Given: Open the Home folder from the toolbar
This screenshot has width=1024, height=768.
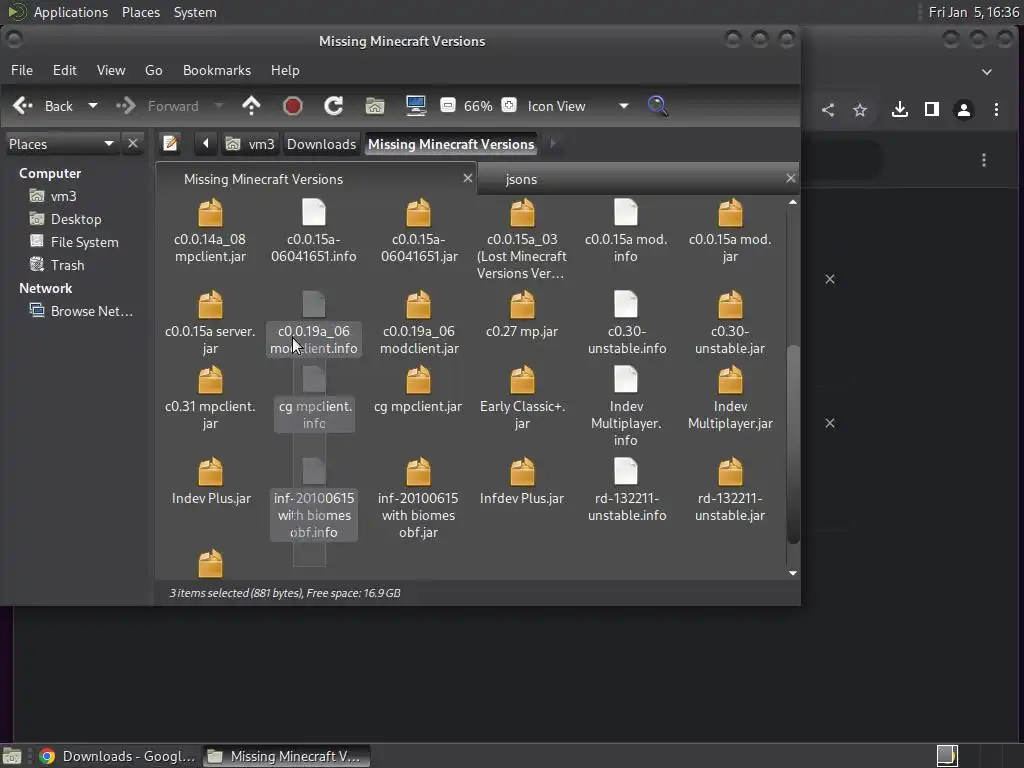Looking at the screenshot, I should tap(375, 106).
